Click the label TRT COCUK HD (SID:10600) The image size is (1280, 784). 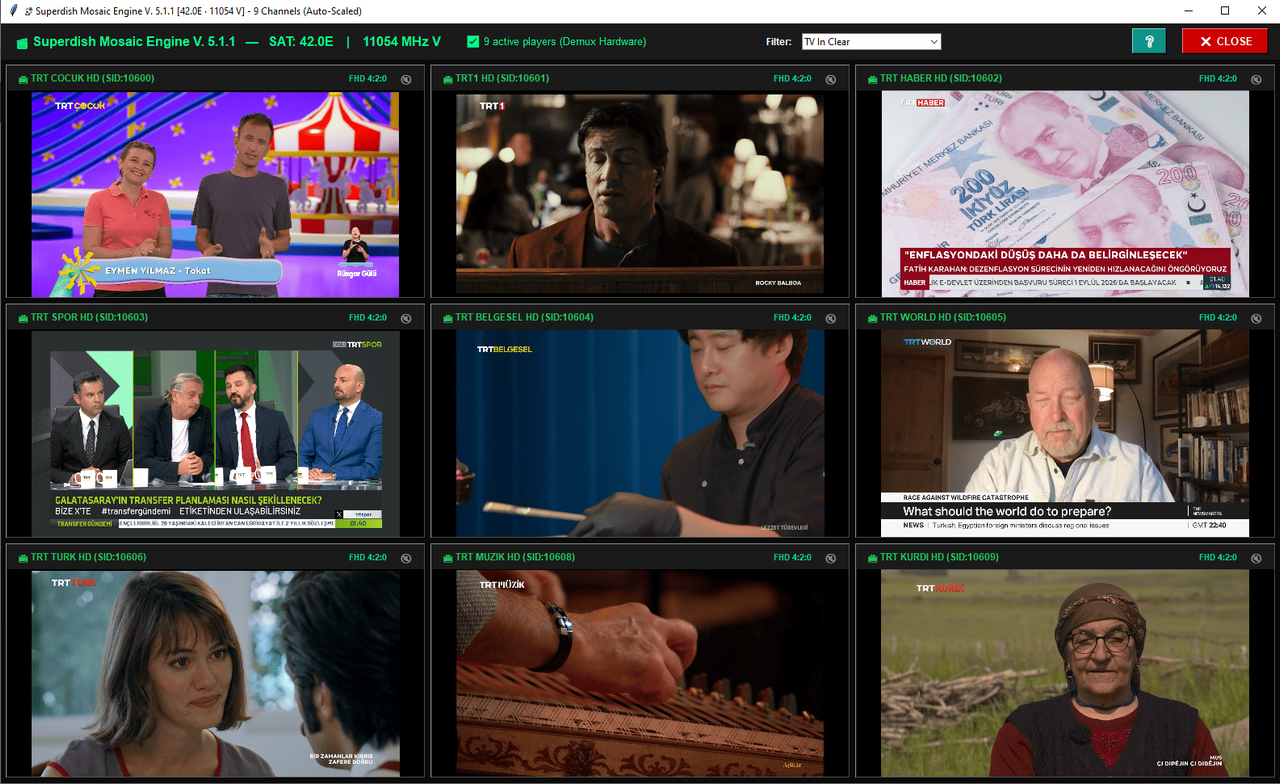pos(92,78)
